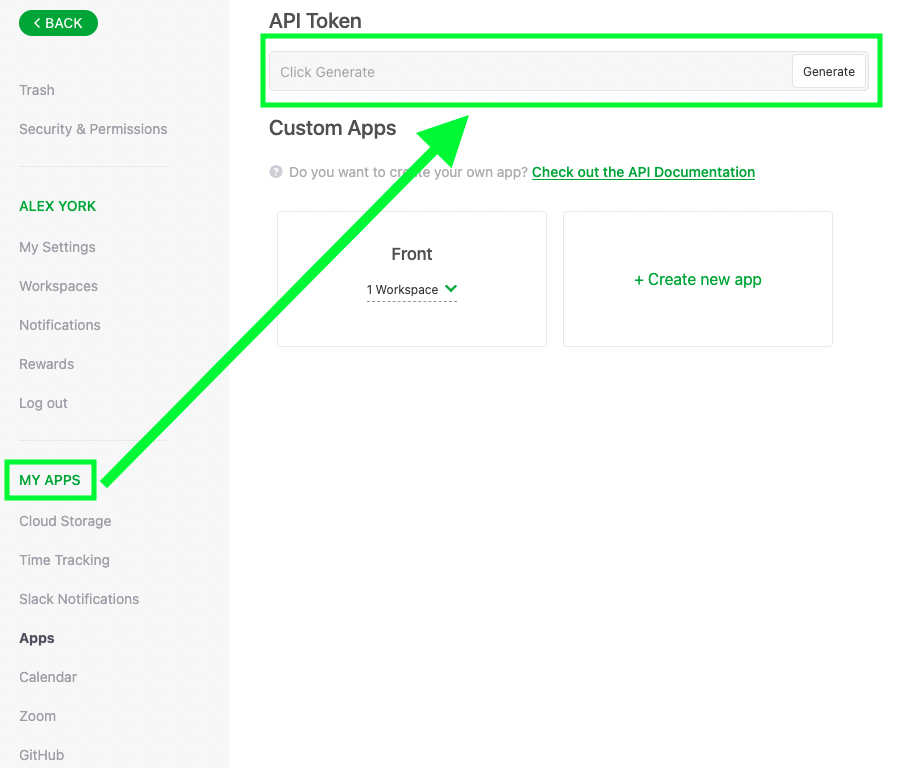The height and width of the screenshot is (768, 898).
Task: Click the Generate token button
Action: click(x=828, y=71)
